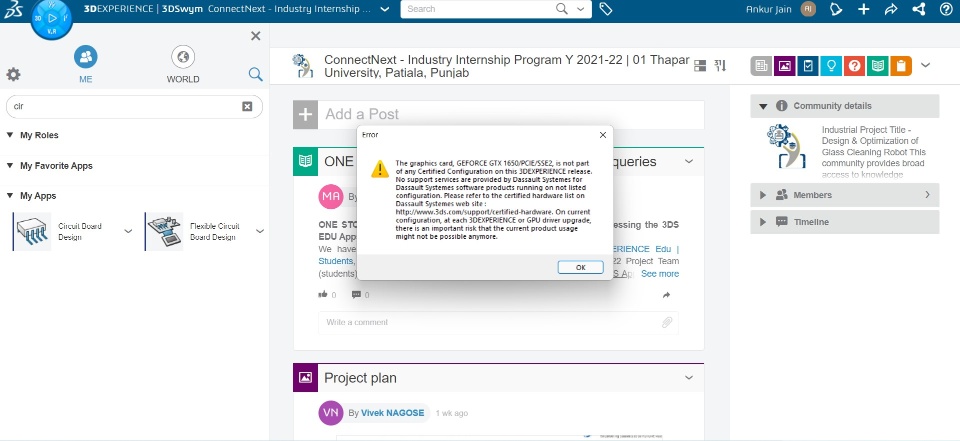
Task: Toggle the survey checklist filter
Action: 807,66
